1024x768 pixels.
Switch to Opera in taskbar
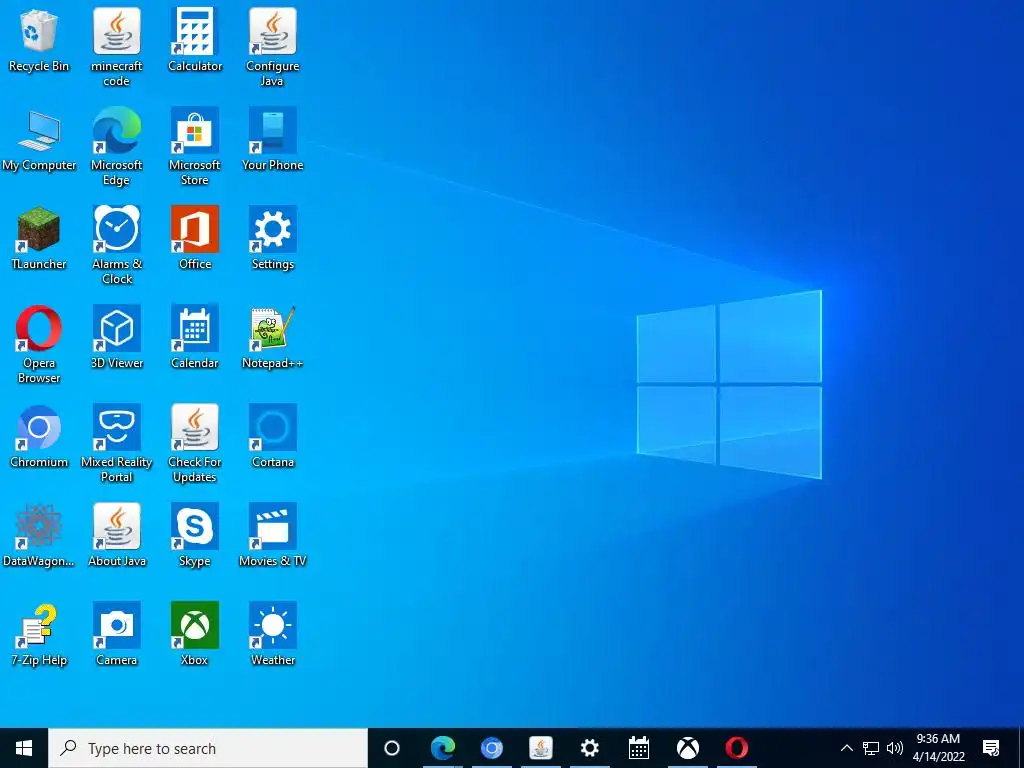737,748
